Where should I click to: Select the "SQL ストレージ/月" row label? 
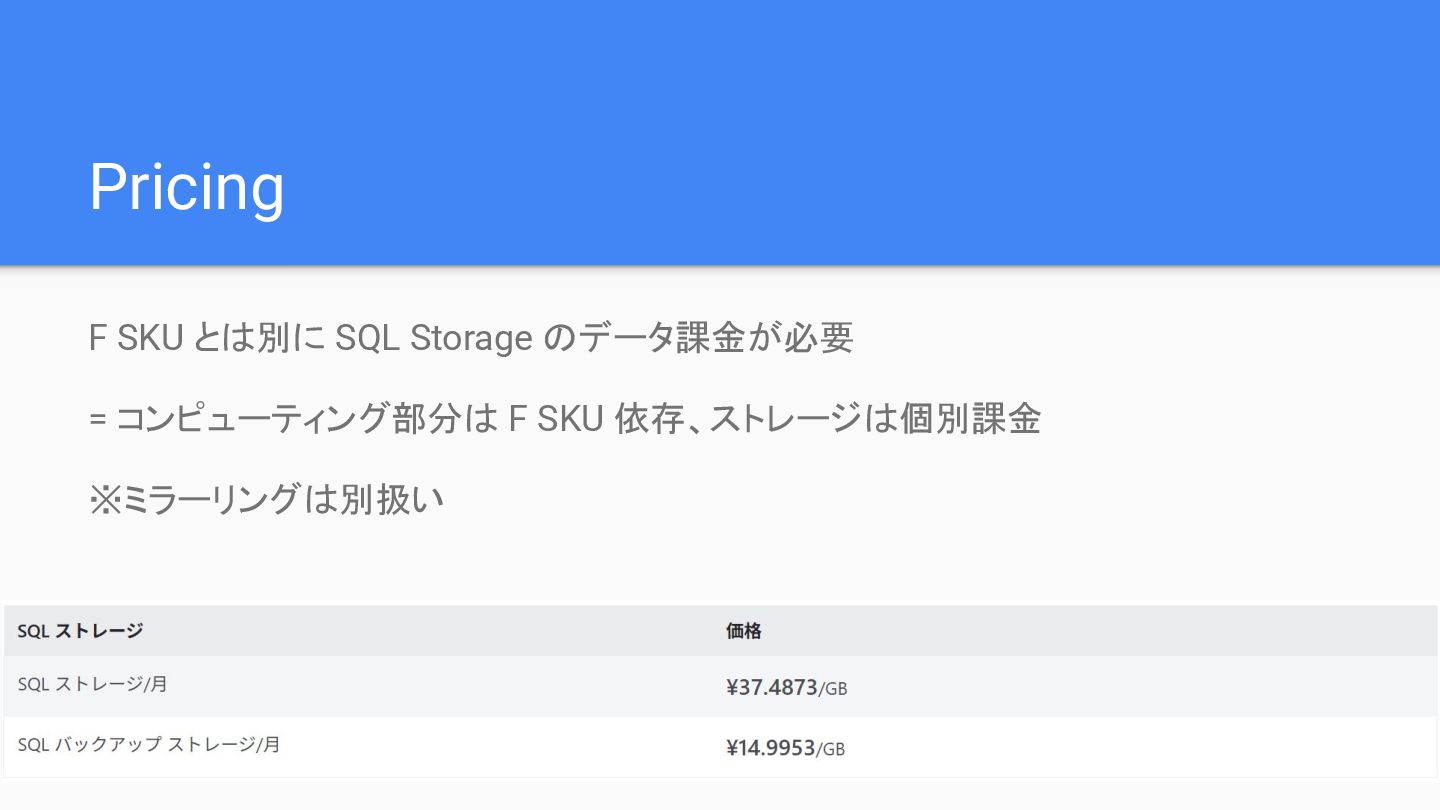[92, 685]
